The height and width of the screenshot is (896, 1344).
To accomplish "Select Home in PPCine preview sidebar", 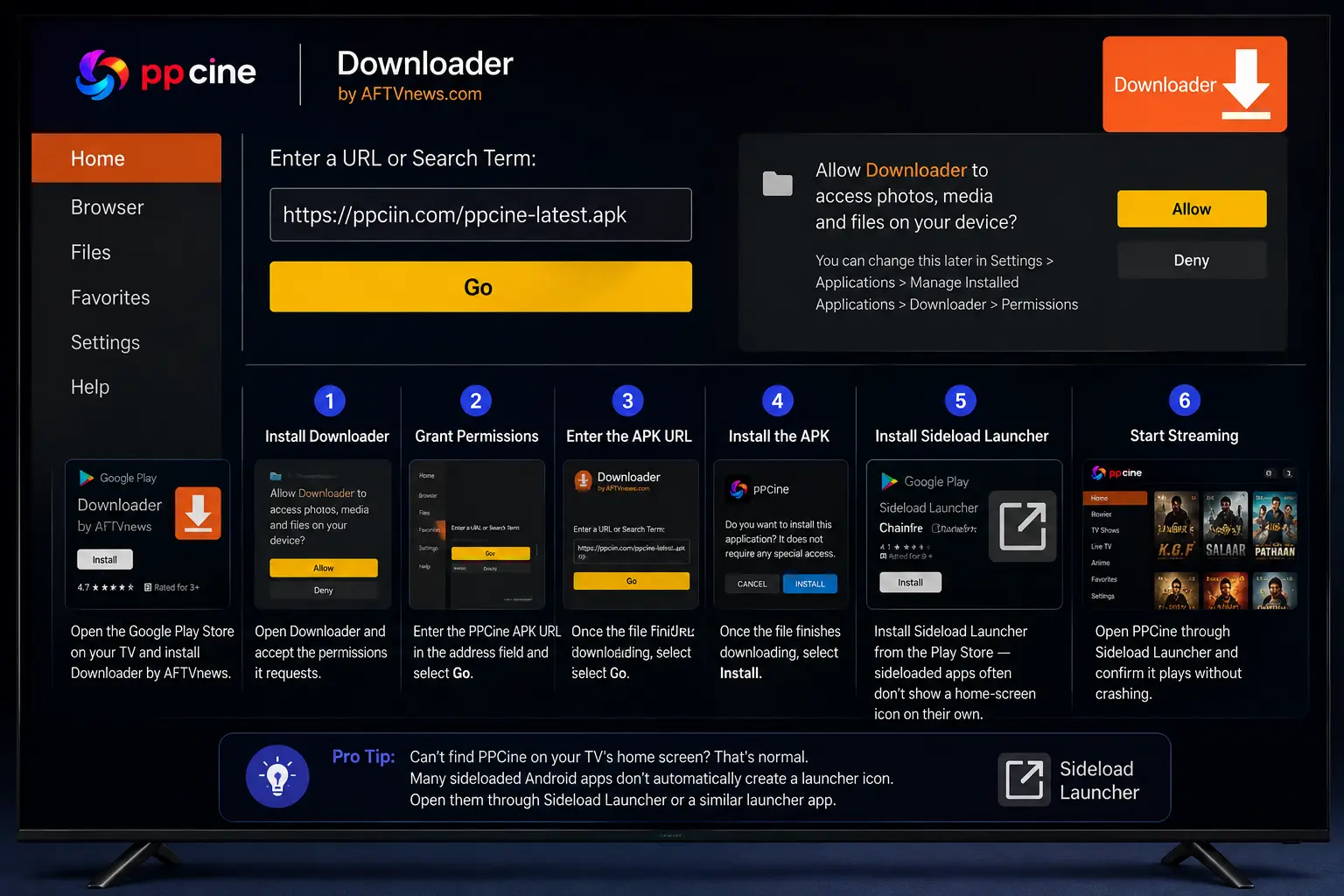I will coord(1115,498).
